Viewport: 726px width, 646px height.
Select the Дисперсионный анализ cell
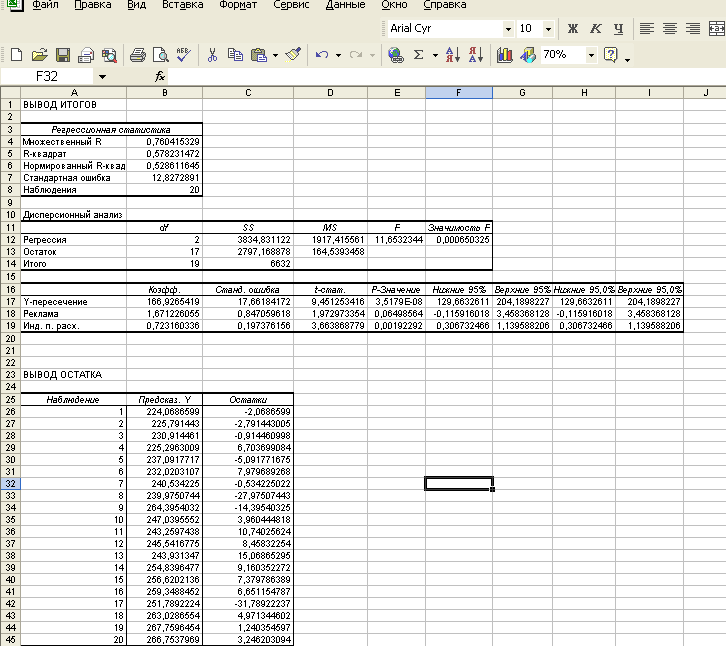point(73,215)
